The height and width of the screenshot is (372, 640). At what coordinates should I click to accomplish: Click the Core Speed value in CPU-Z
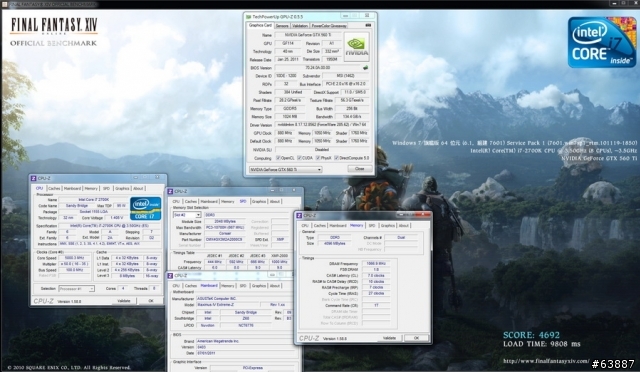[75, 258]
